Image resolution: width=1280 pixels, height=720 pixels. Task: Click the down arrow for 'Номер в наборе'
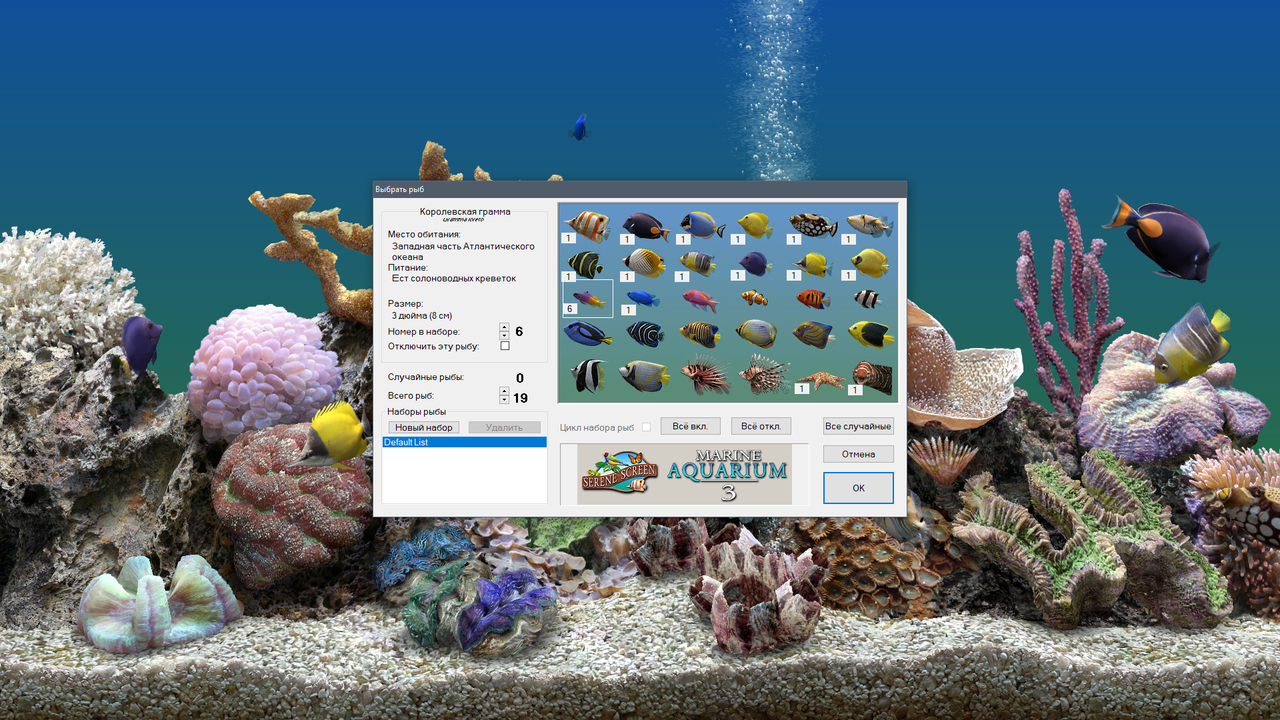pyautogui.click(x=502, y=334)
